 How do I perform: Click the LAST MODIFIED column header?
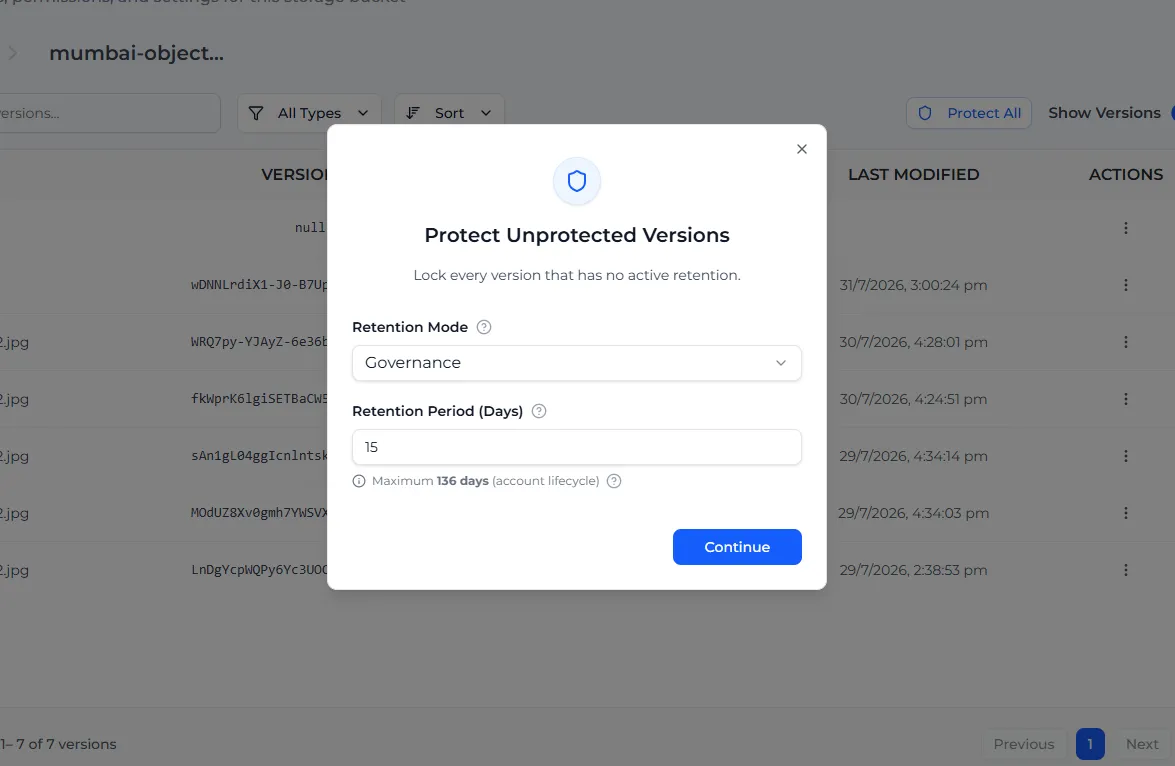(x=913, y=175)
